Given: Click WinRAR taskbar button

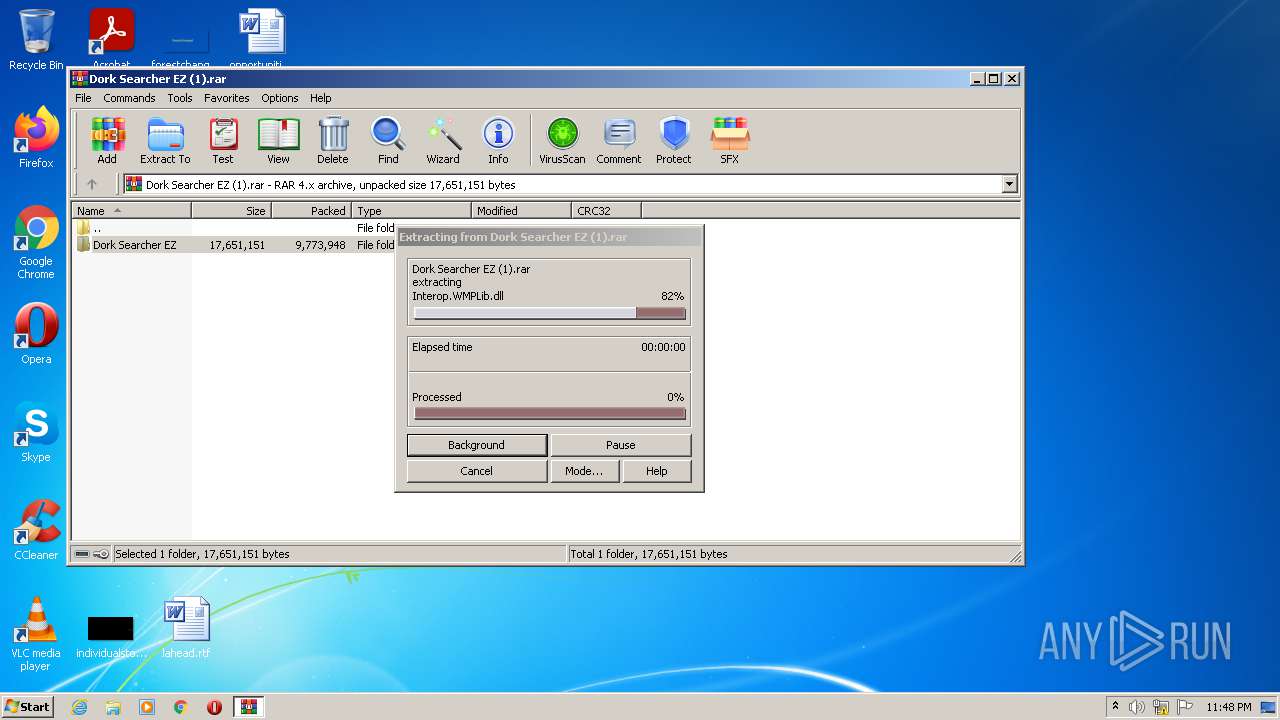Looking at the screenshot, I should 248,707.
